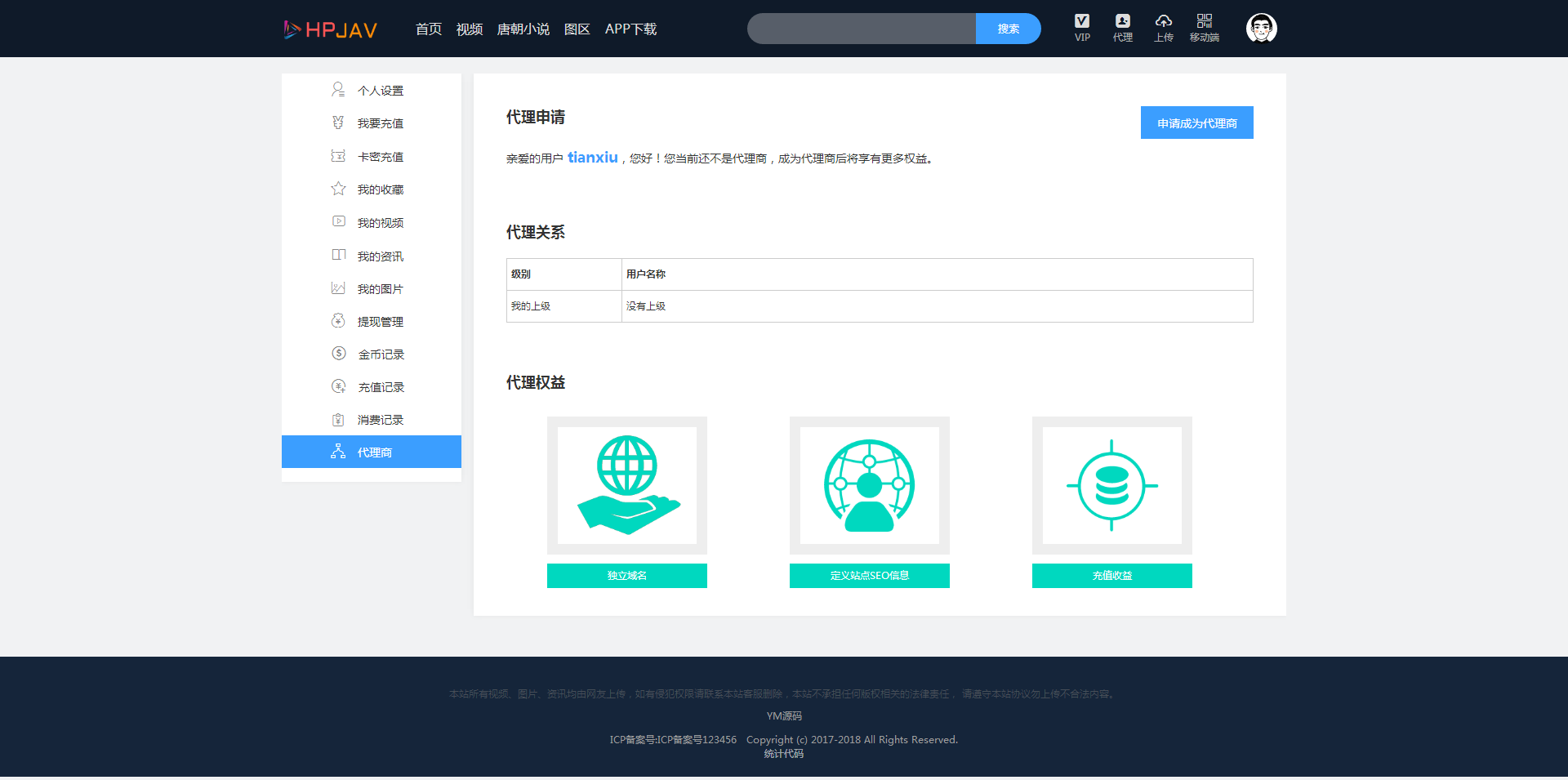Open 唐朝小说 navigation menu item

click(523, 29)
